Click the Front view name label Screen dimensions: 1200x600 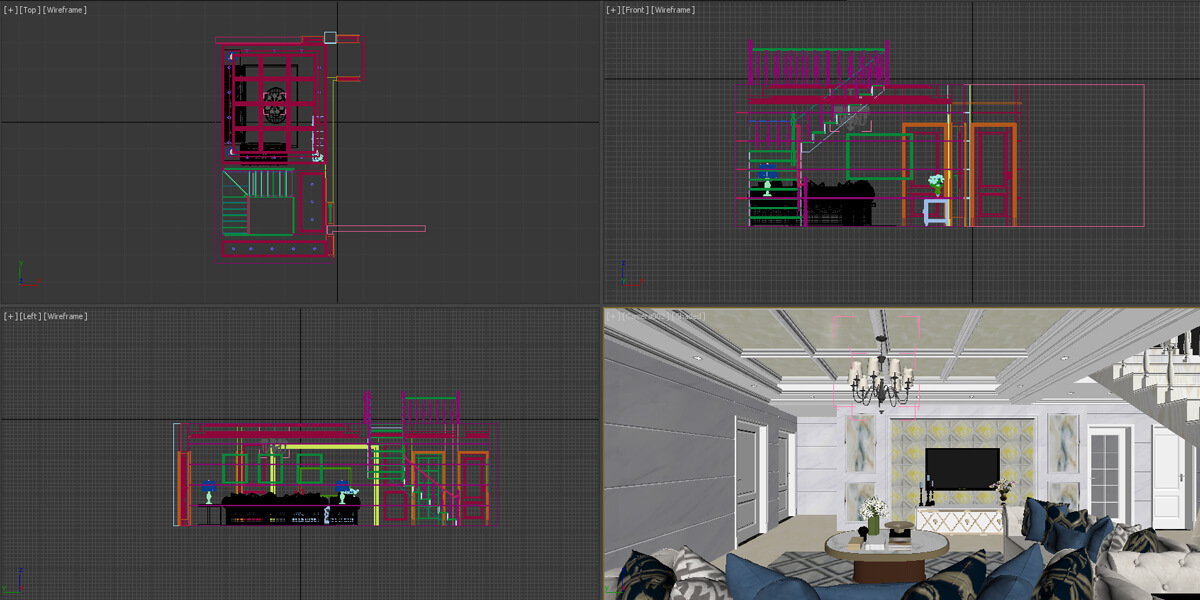[633, 10]
